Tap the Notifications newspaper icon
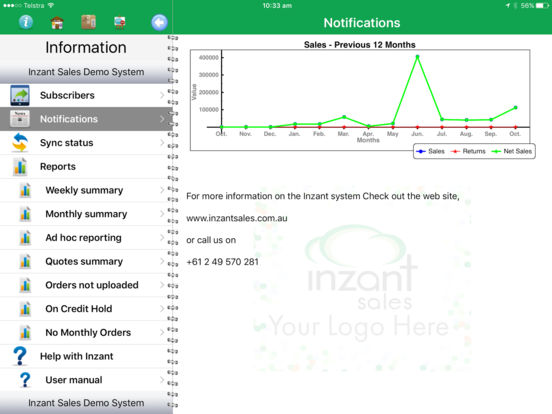 click(20, 119)
